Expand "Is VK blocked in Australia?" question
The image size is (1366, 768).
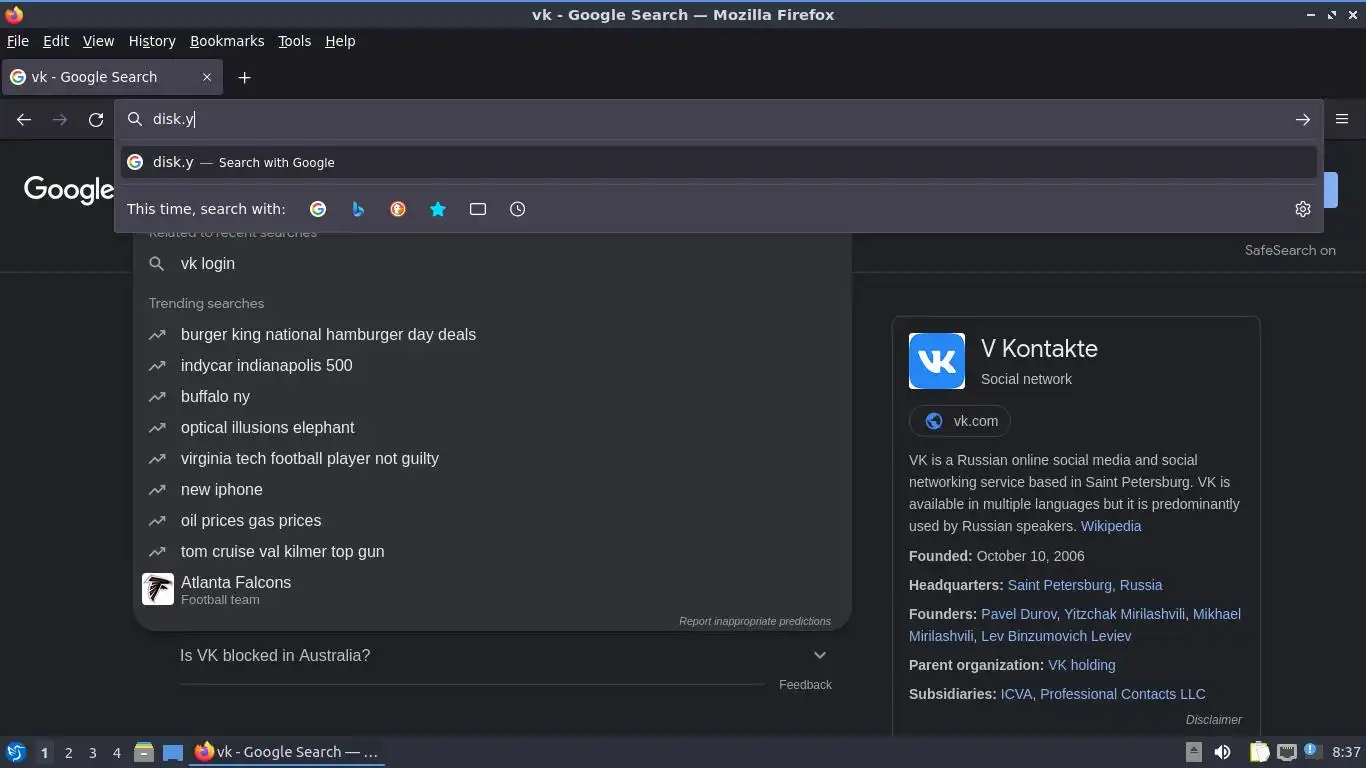(504, 655)
